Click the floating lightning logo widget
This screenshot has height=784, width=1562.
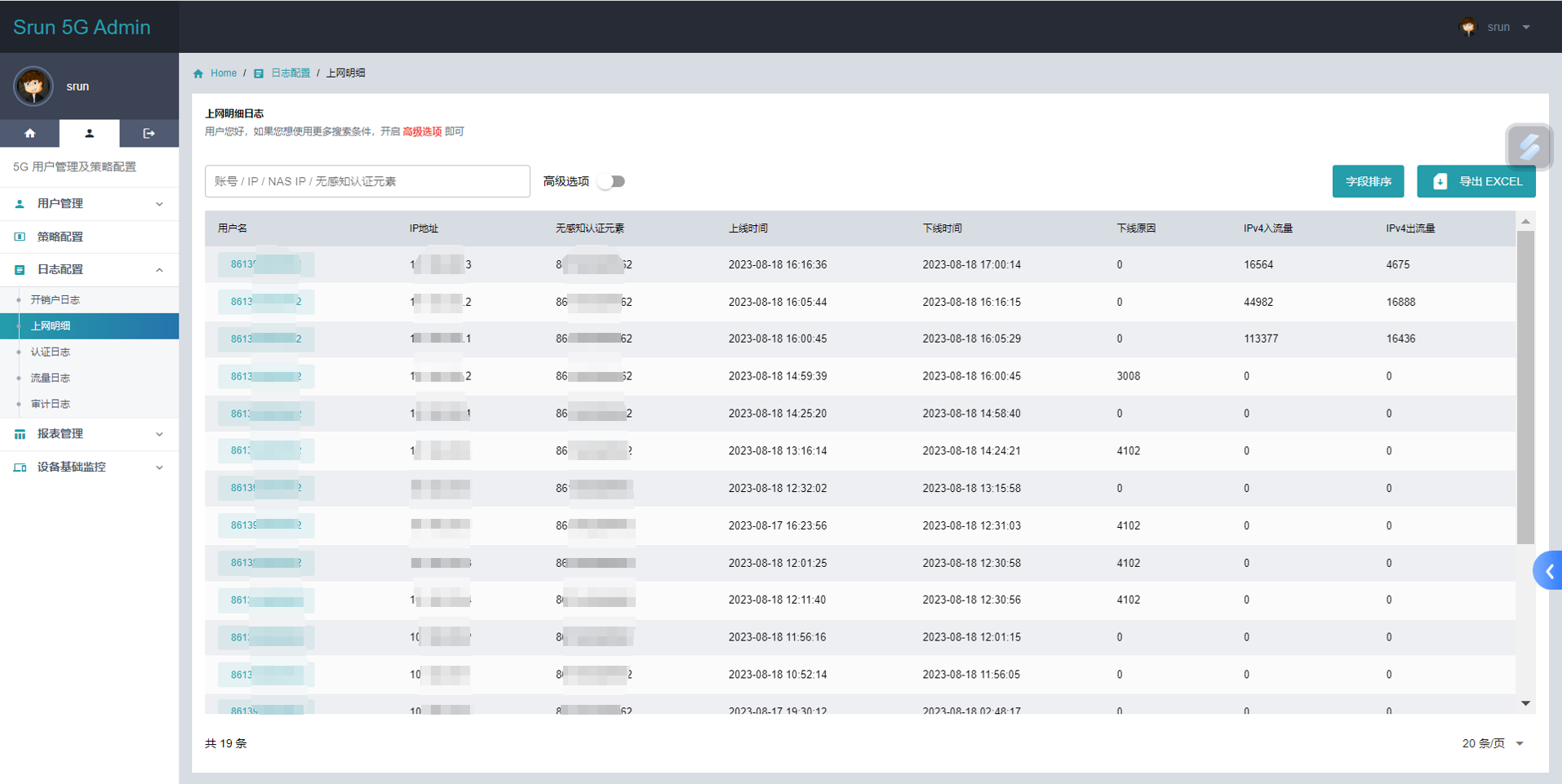1529,147
